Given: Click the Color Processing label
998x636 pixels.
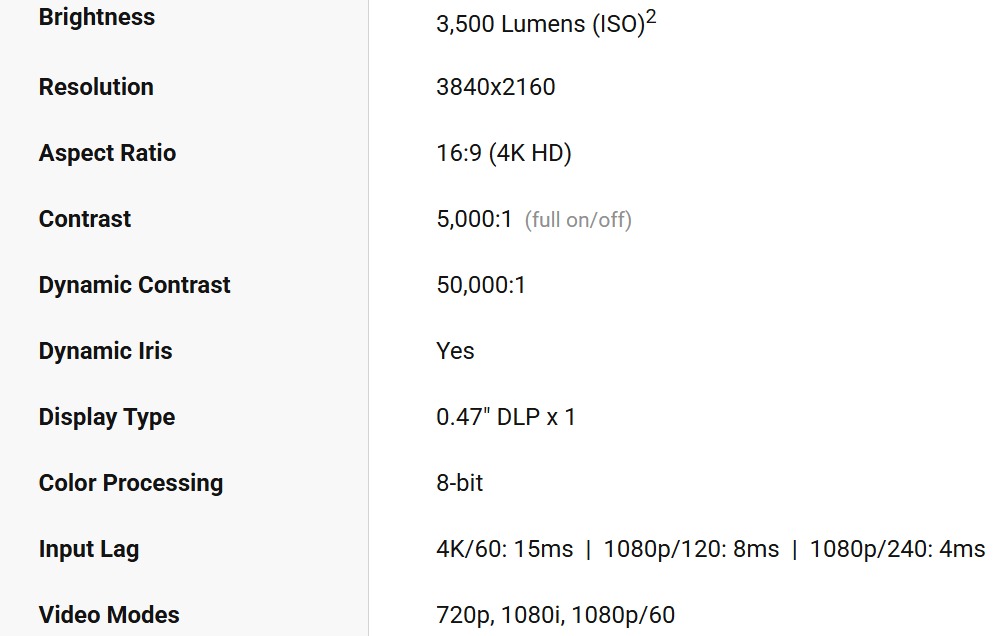Looking at the screenshot, I should click(x=131, y=483).
